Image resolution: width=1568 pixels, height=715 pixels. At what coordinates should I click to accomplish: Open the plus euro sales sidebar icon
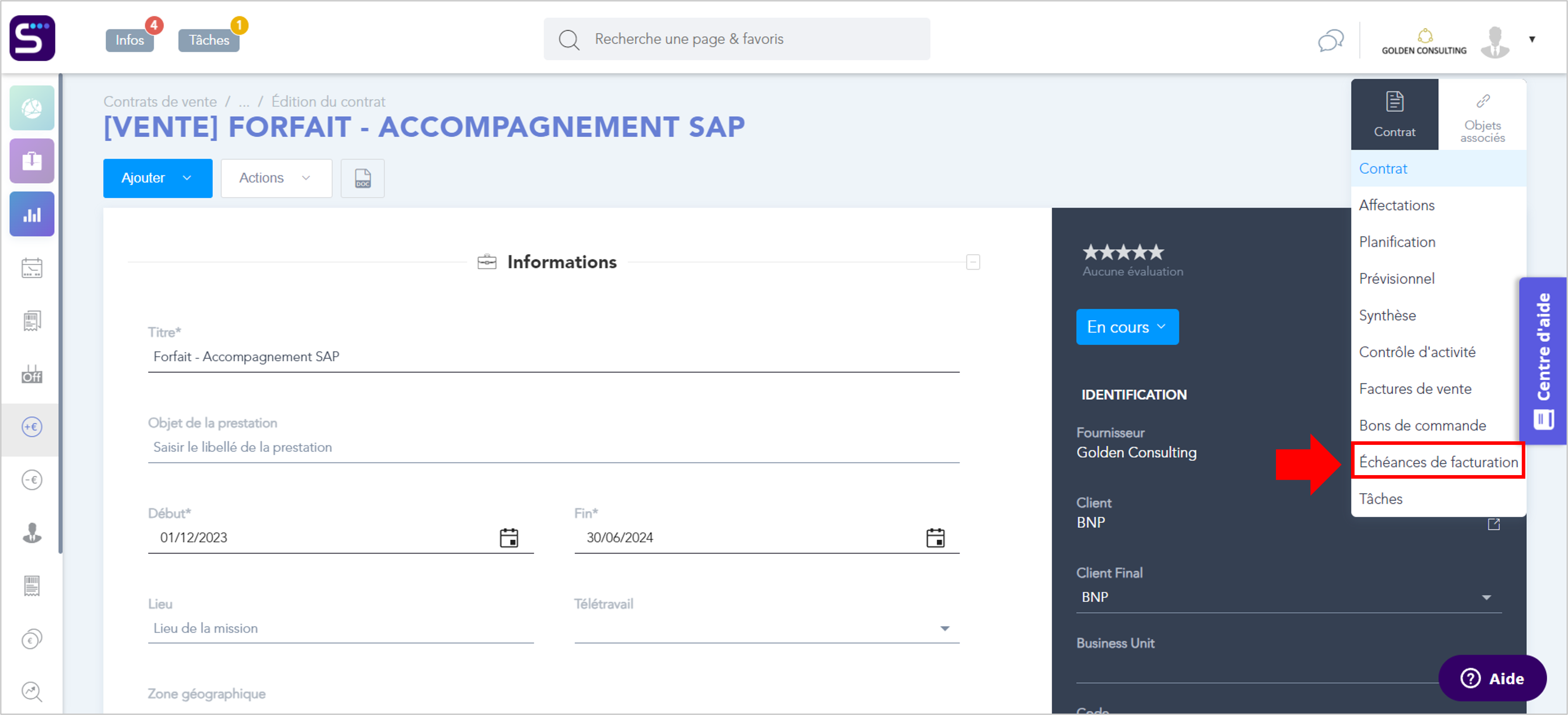coord(32,427)
